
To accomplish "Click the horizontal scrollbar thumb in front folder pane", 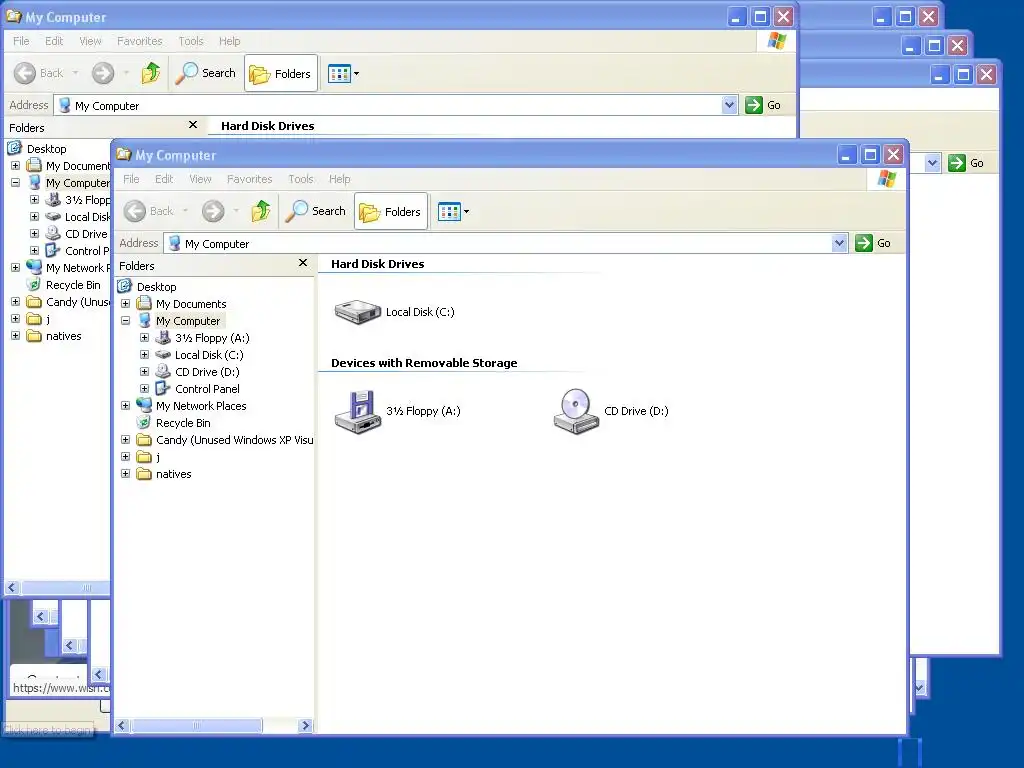I will point(197,726).
